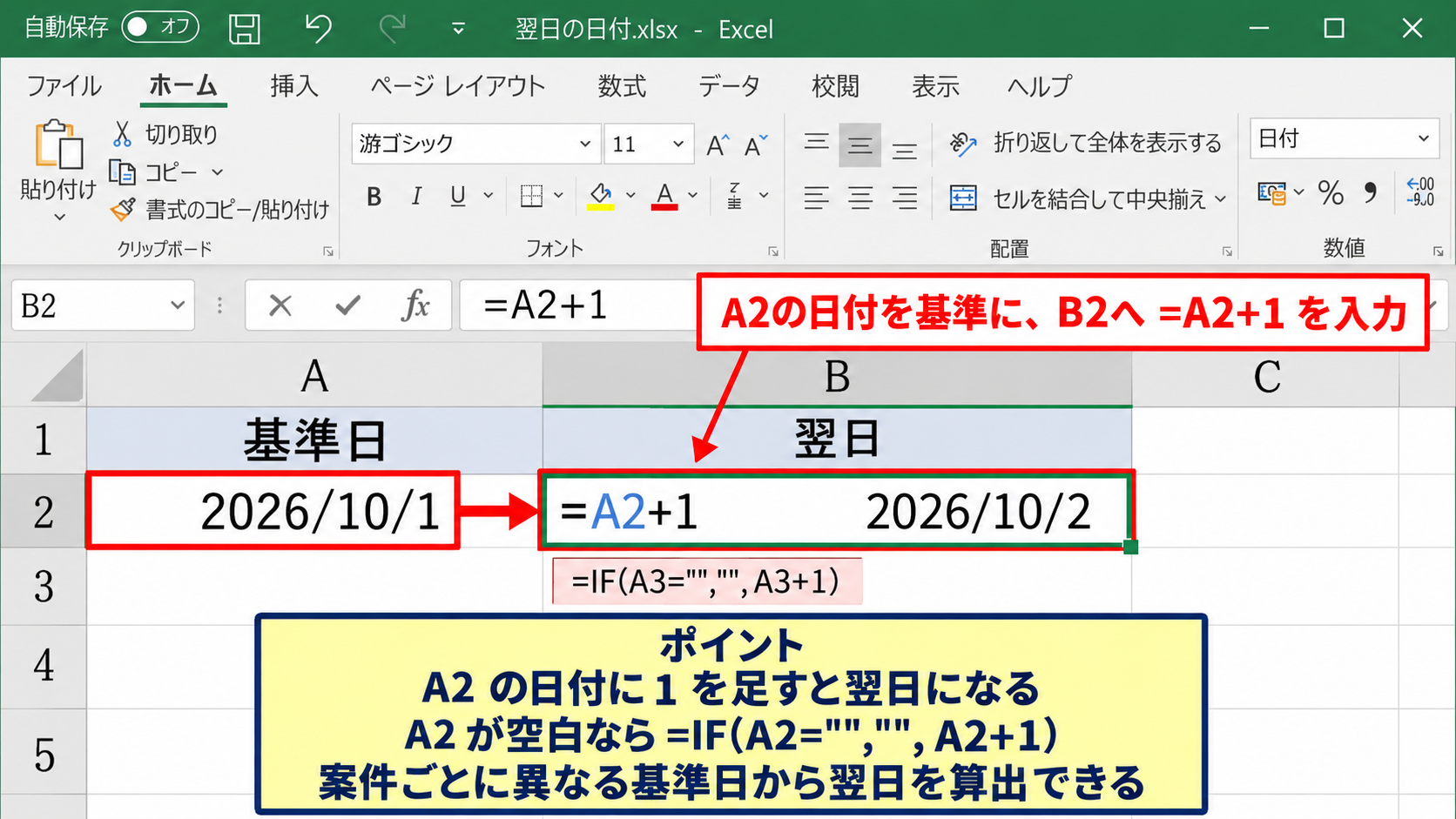Click the Cut scissors icon

pyautogui.click(x=122, y=134)
